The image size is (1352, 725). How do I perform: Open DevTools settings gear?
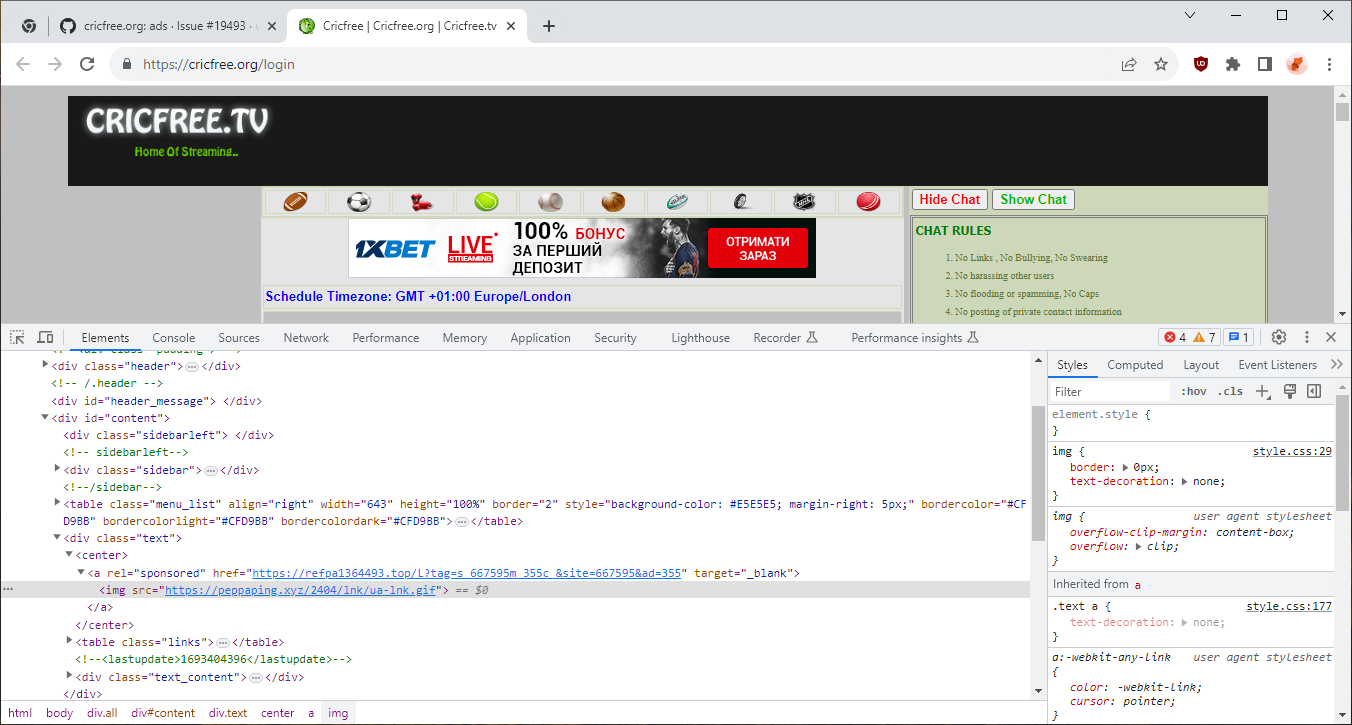pos(1279,337)
